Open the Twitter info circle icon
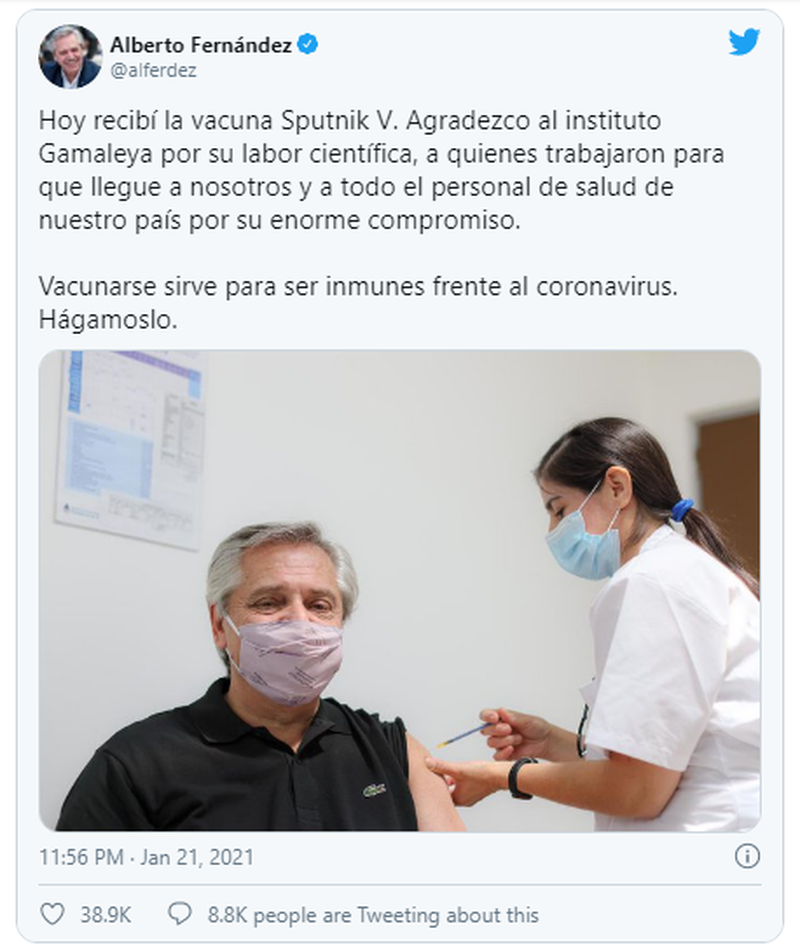800x952 pixels. (x=747, y=856)
